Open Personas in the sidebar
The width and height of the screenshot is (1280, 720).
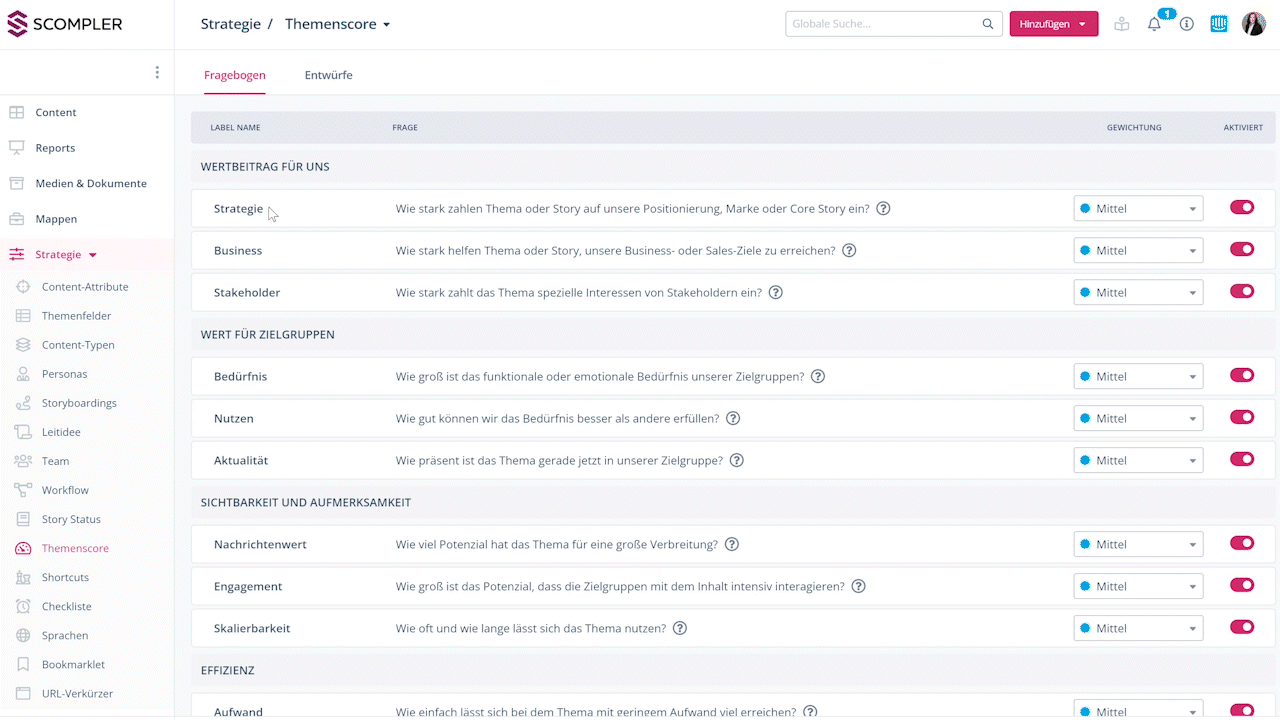64,374
